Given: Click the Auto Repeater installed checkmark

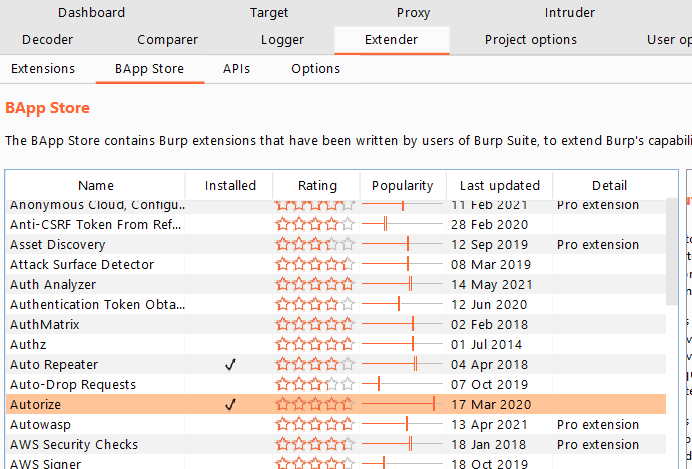Looking at the screenshot, I should 230,365.
